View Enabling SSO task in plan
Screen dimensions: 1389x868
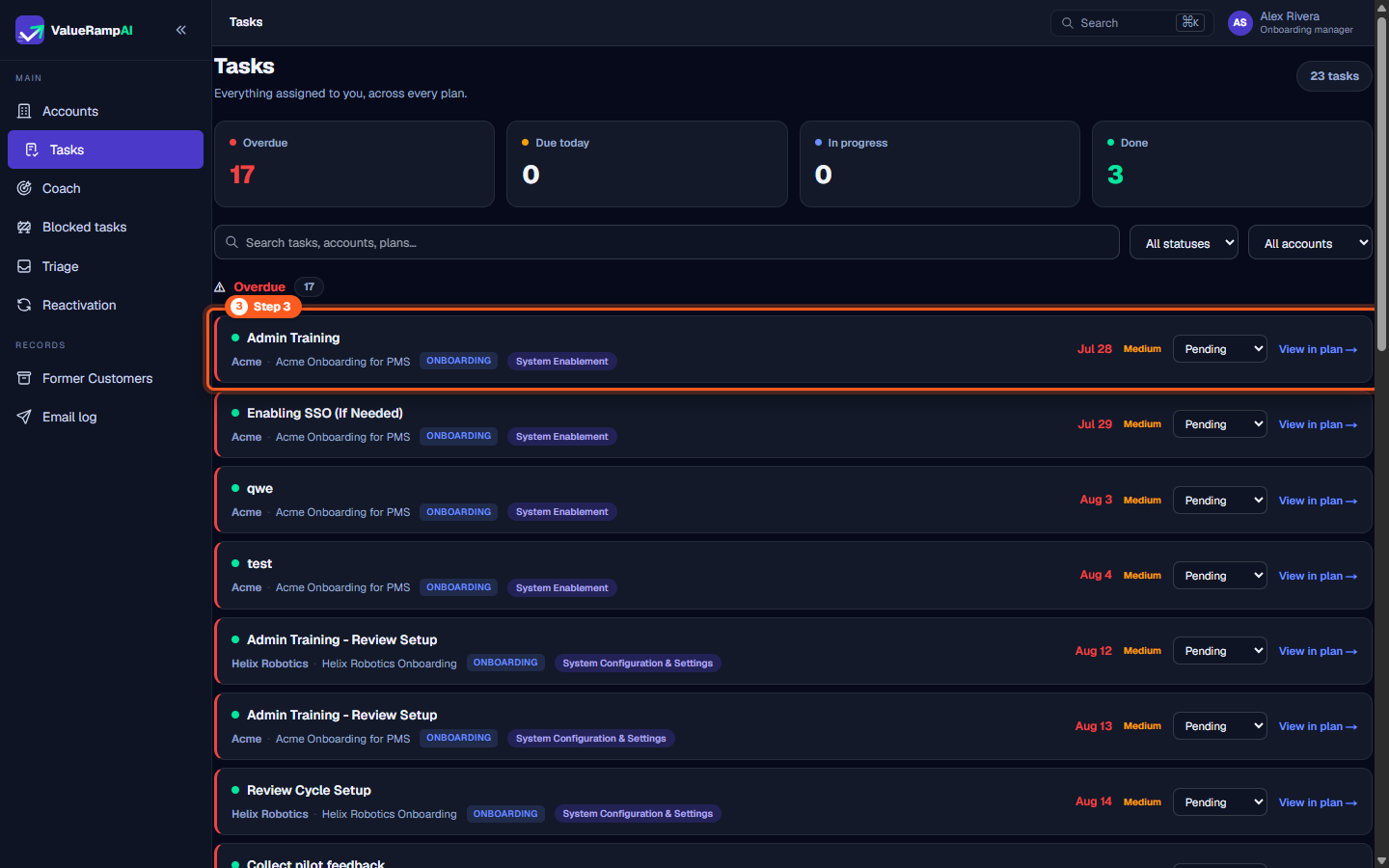1318,424
